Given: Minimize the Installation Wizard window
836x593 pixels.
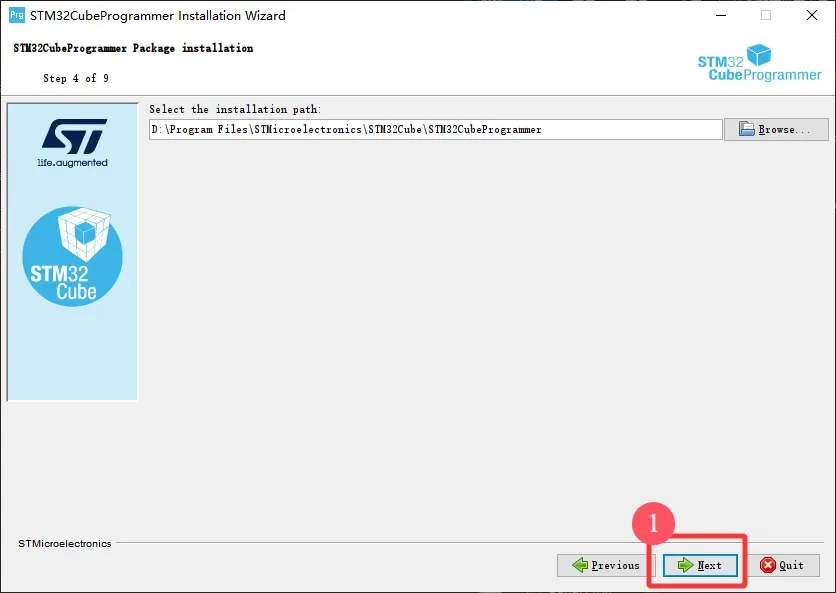Looking at the screenshot, I should coord(720,15).
